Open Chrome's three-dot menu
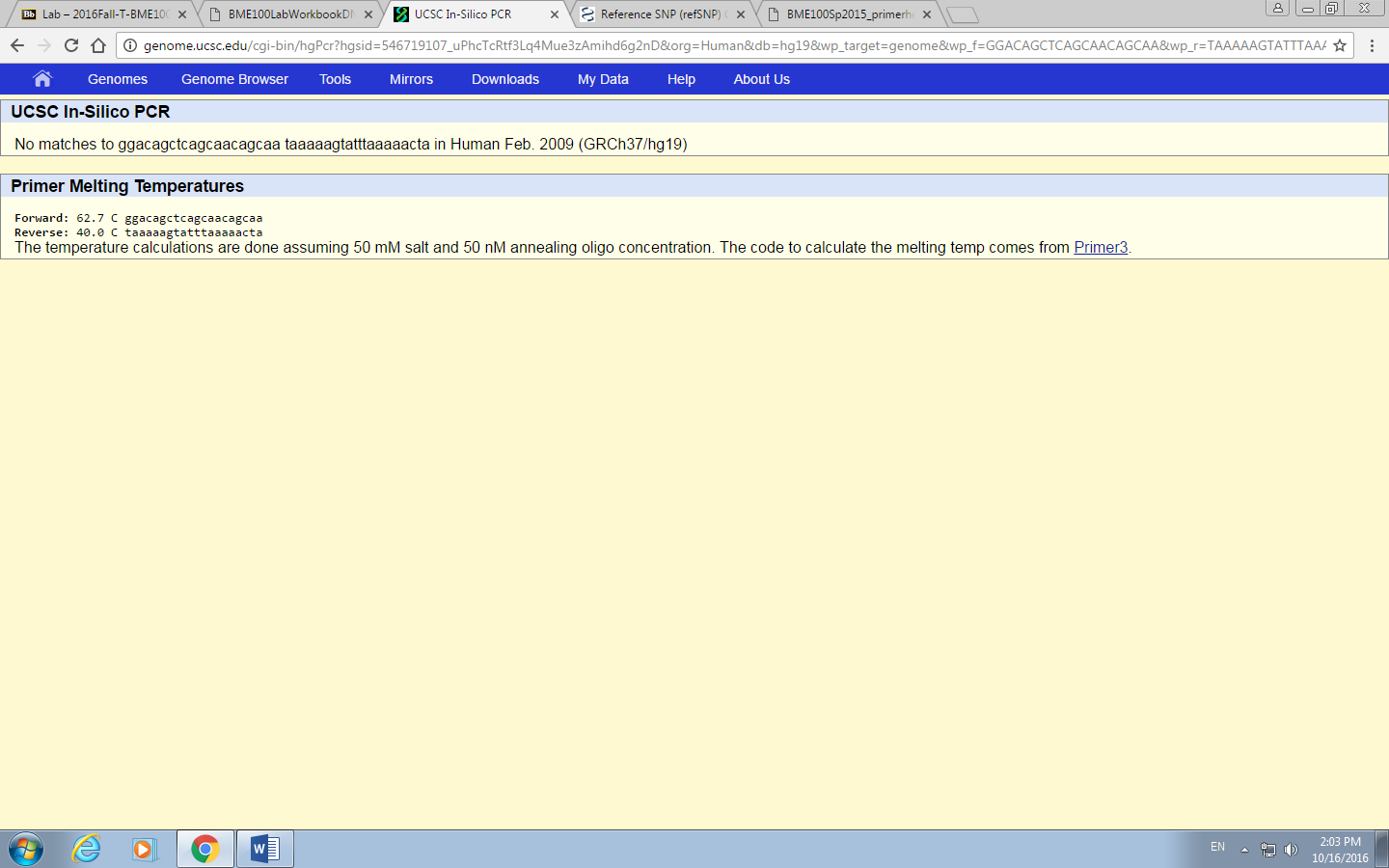 click(x=1372, y=45)
